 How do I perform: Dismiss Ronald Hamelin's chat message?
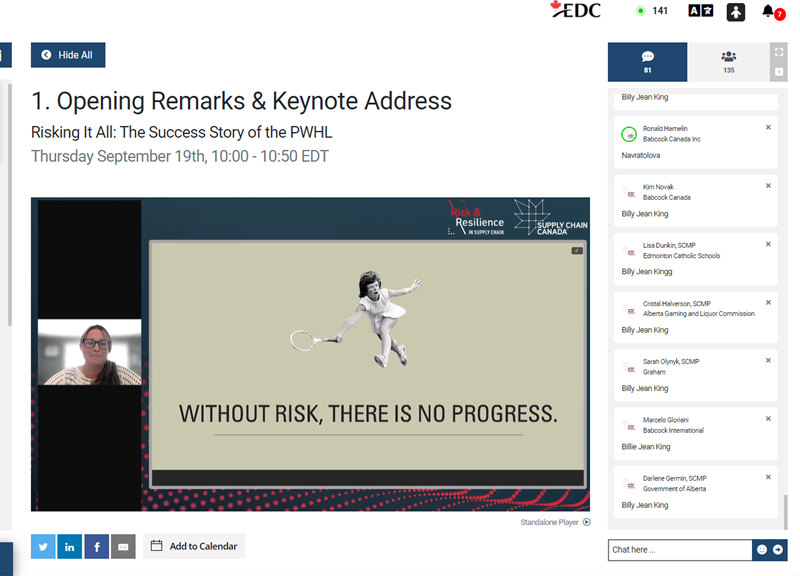pos(768,127)
